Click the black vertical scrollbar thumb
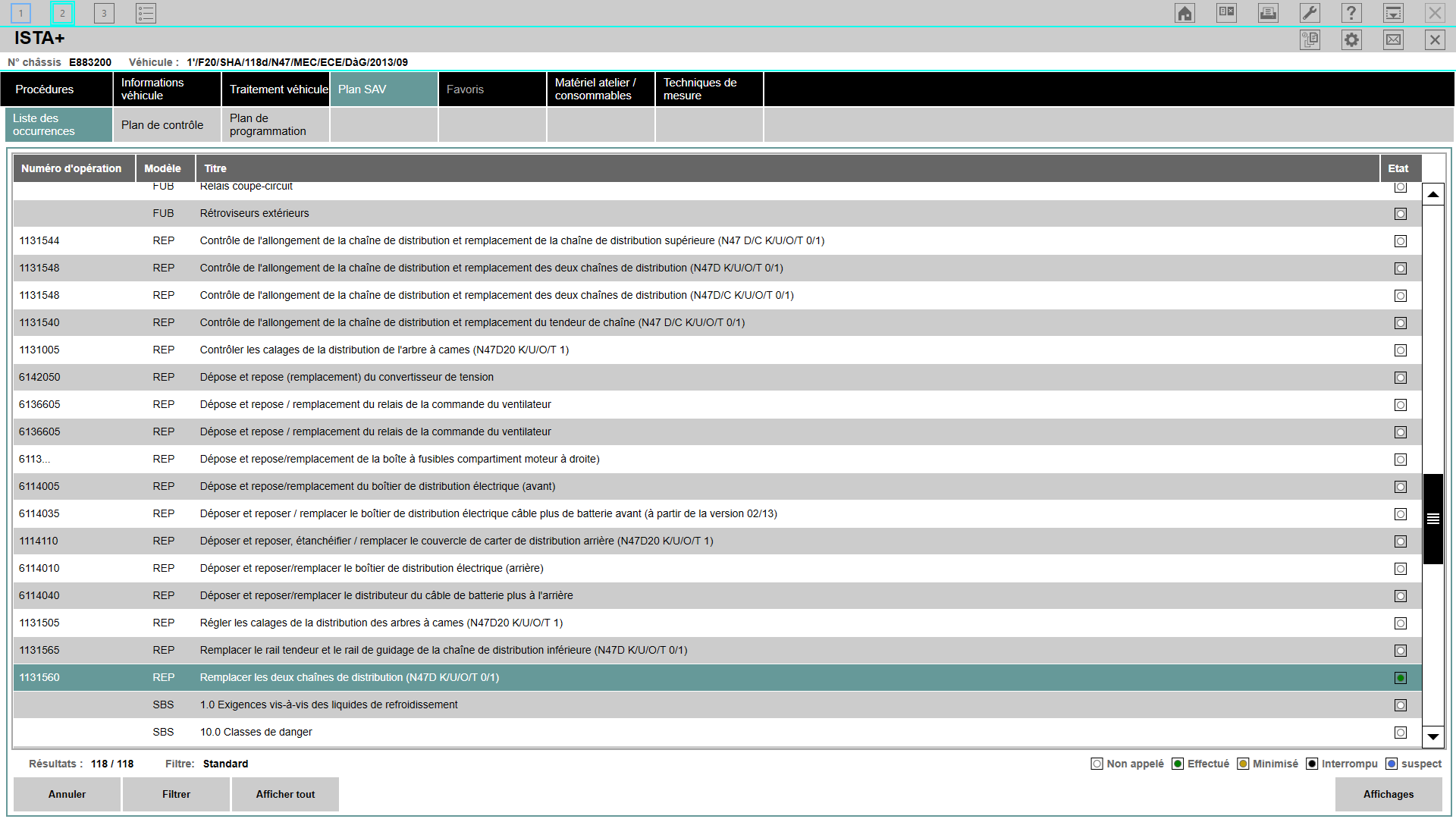 pos(1432,519)
